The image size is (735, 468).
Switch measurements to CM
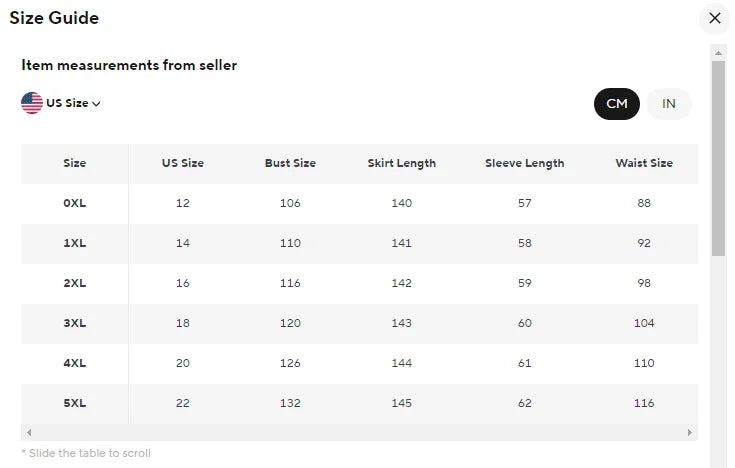click(x=616, y=104)
